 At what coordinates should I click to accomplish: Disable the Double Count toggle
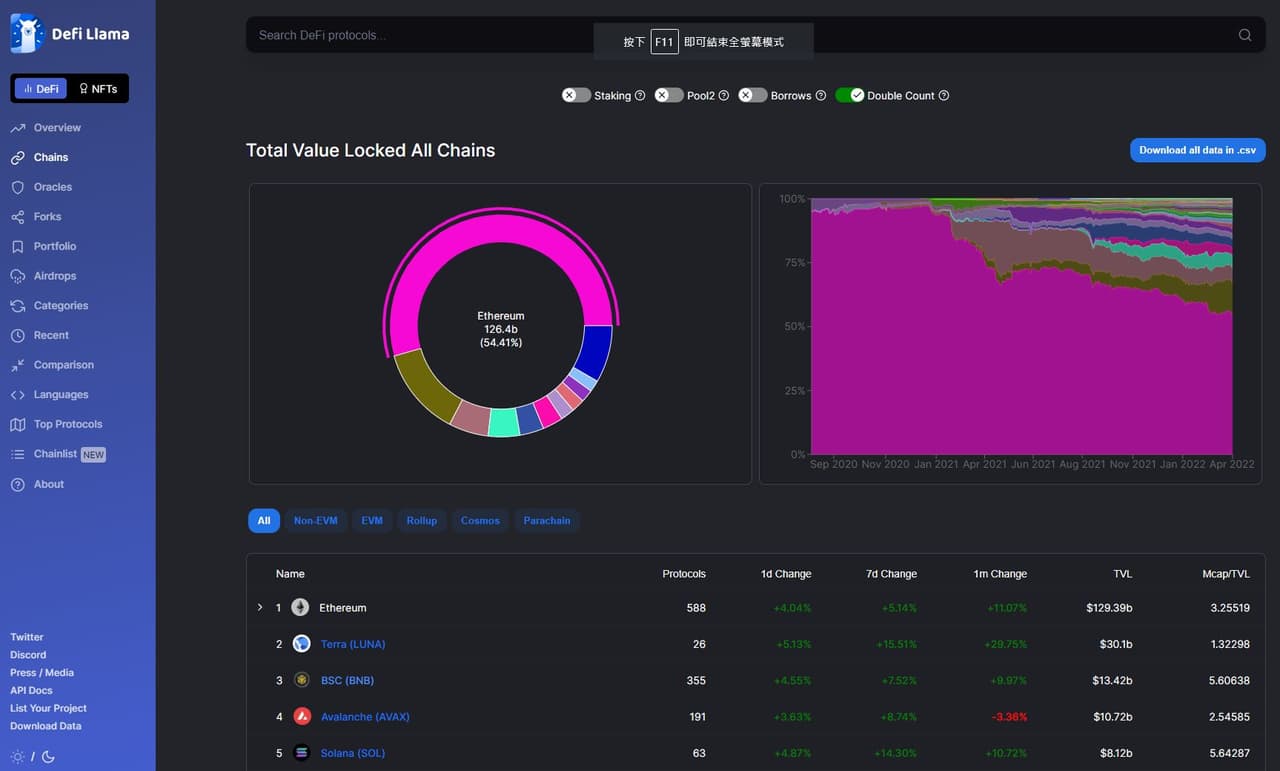pyautogui.click(x=849, y=95)
